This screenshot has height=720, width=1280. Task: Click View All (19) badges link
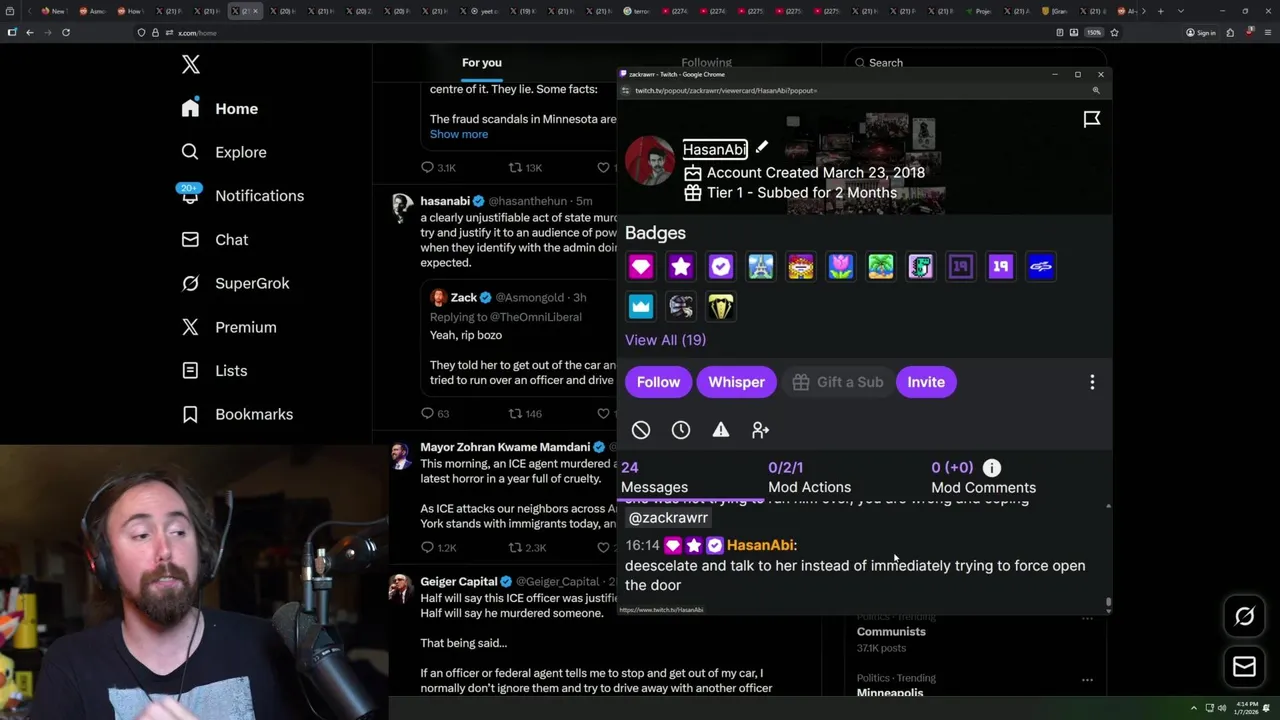665,340
